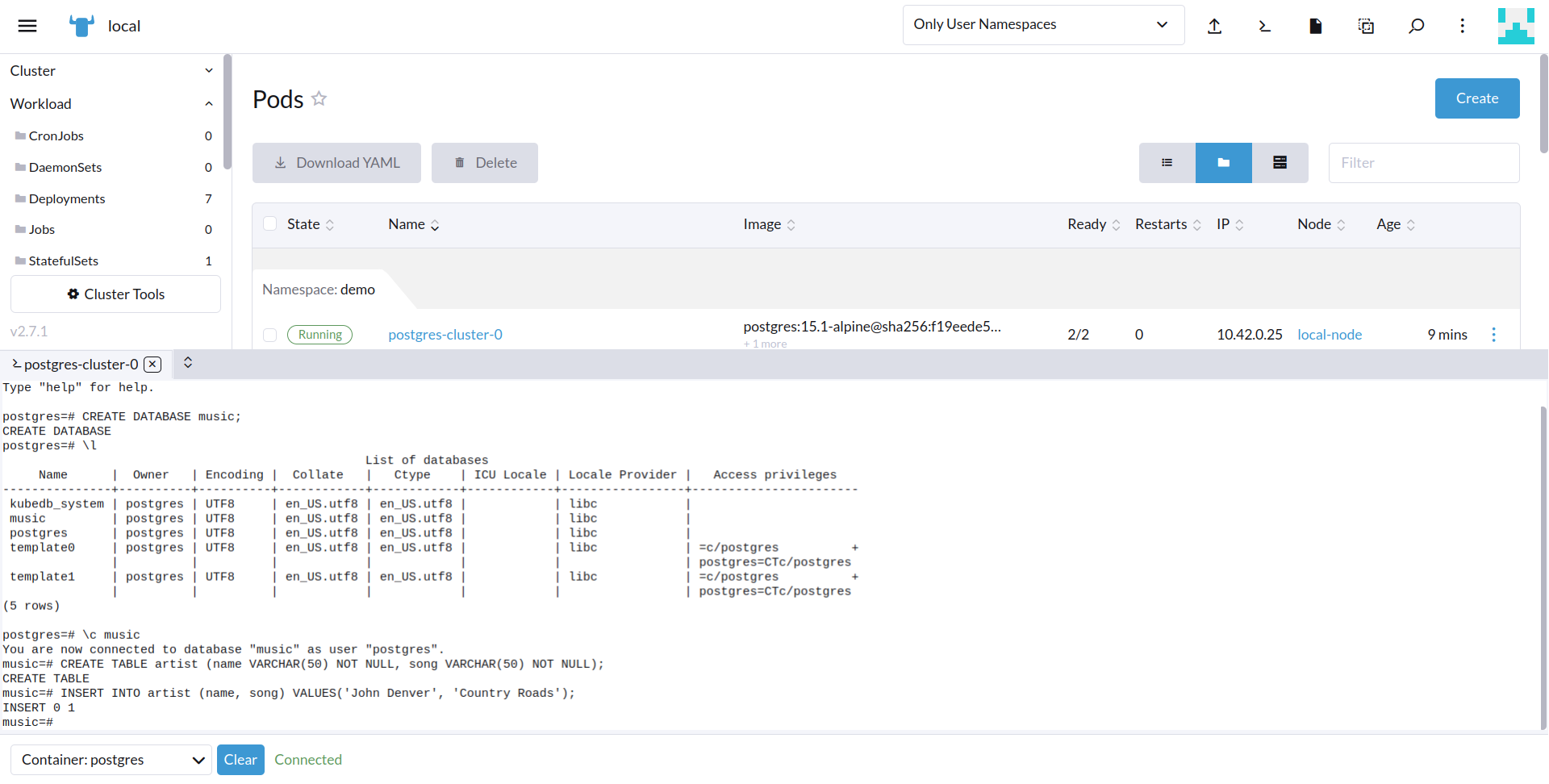This screenshot has width=1549, height=784.
Task: Check the postgres-cluster-0 row checkbox
Action: point(269,335)
